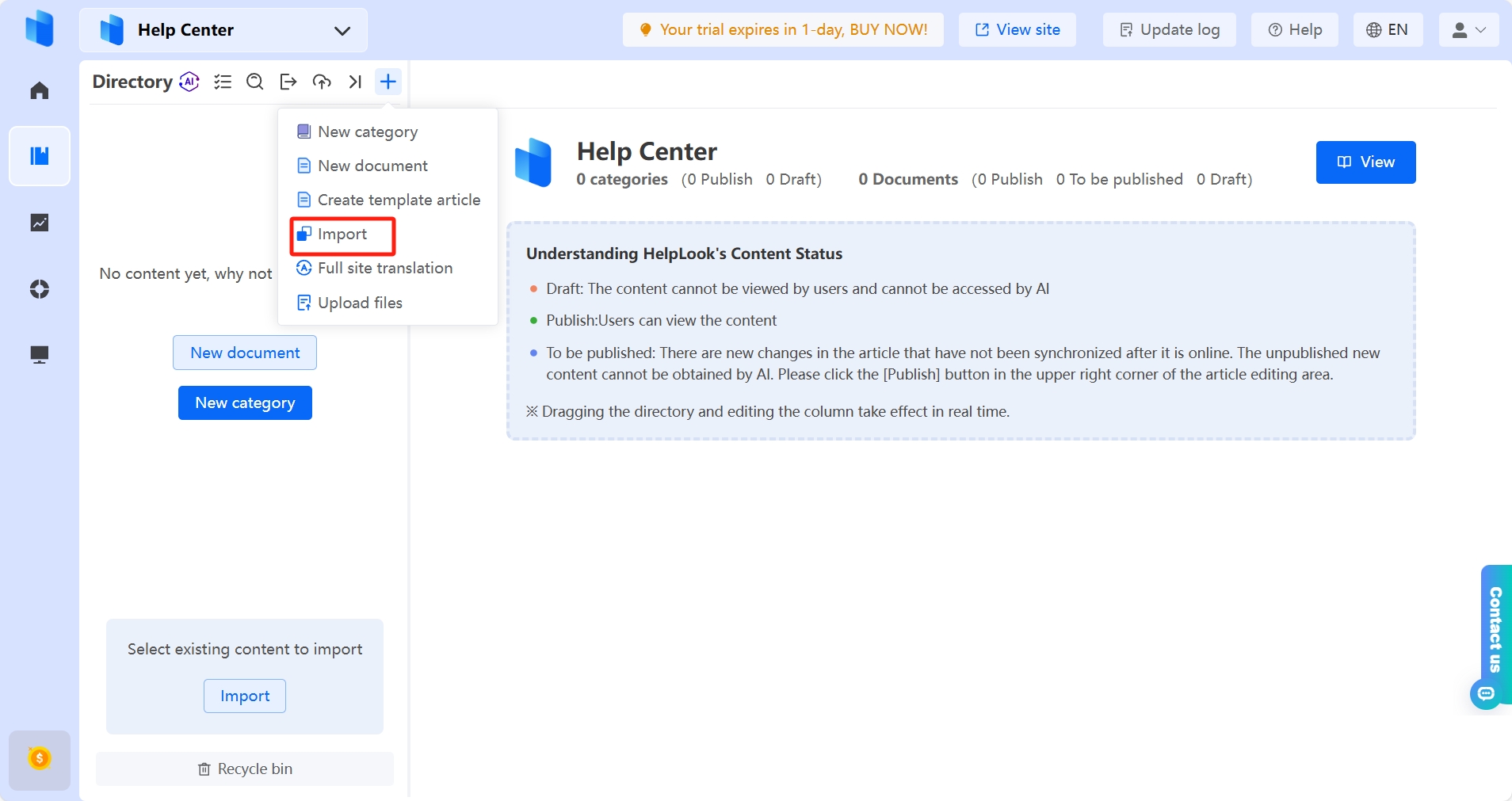
Task: Open the analytics section in sidebar
Action: pos(39,223)
